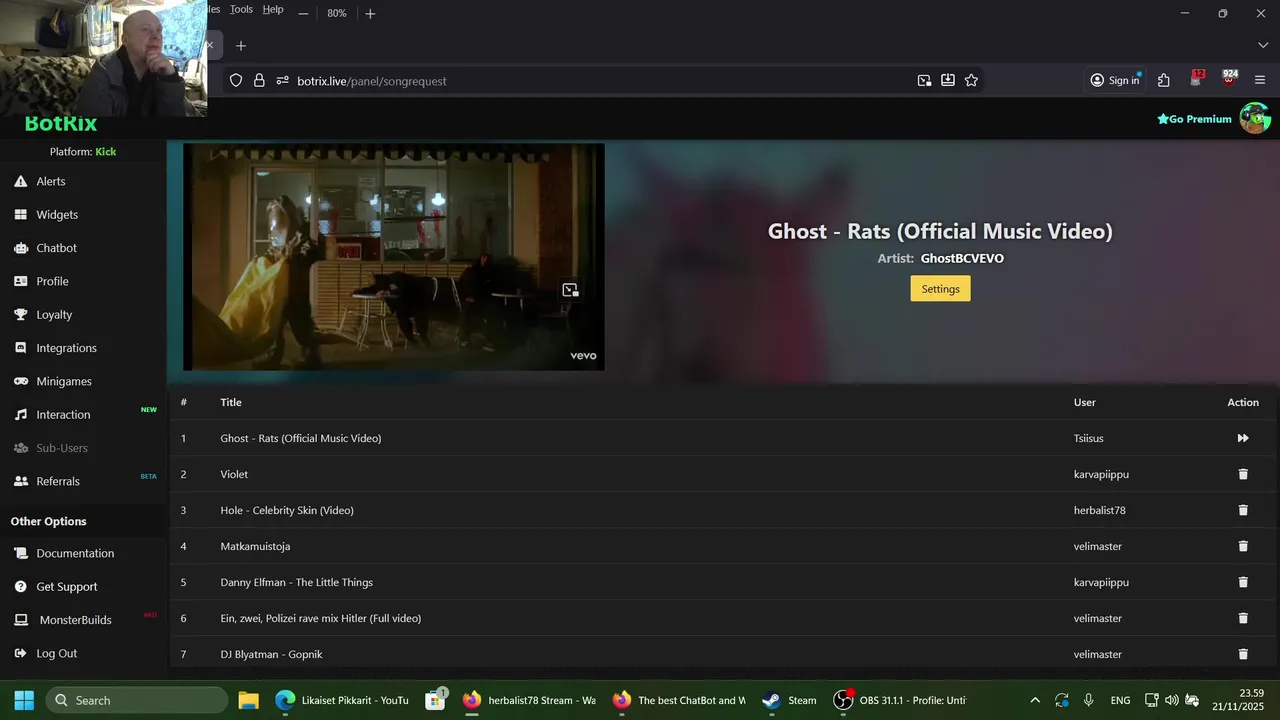1280x720 pixels.
Task: Log Out of the BotRix panel
Action: click(x=56, y=653)
